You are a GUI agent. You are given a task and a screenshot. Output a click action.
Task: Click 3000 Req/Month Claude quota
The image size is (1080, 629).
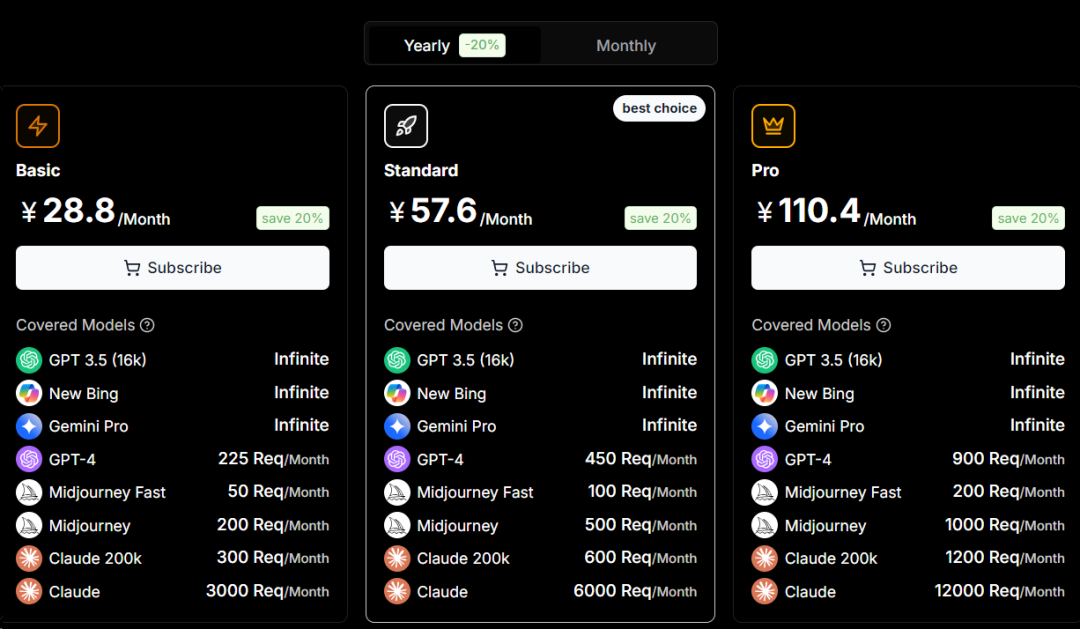[x=267, y=591]
